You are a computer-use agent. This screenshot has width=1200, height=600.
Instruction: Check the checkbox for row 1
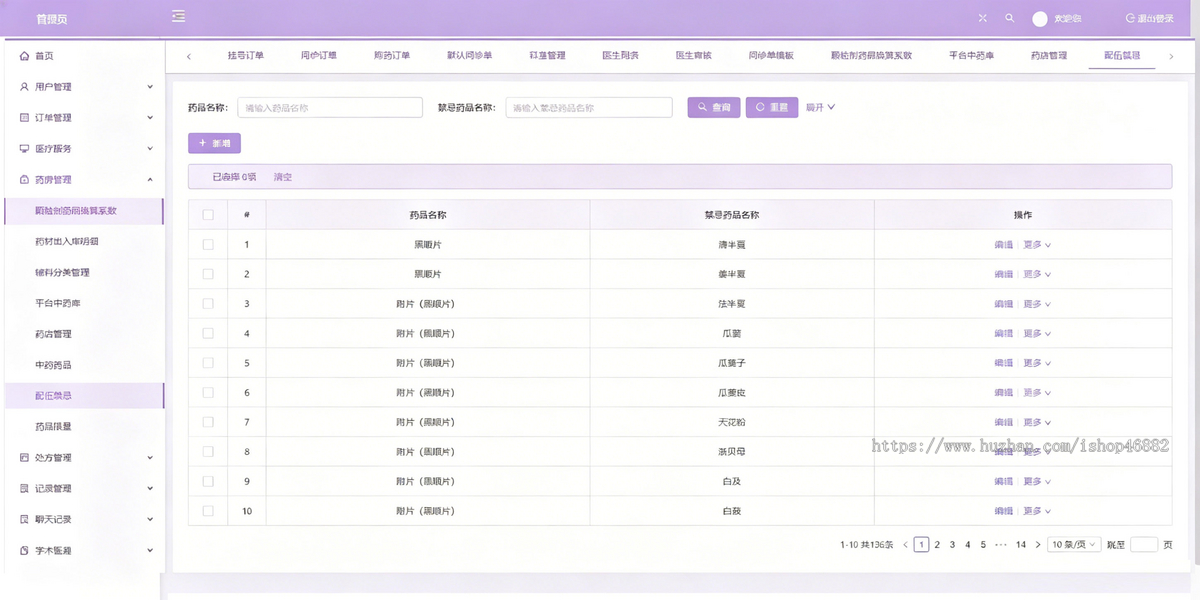[x=208, y=244]
